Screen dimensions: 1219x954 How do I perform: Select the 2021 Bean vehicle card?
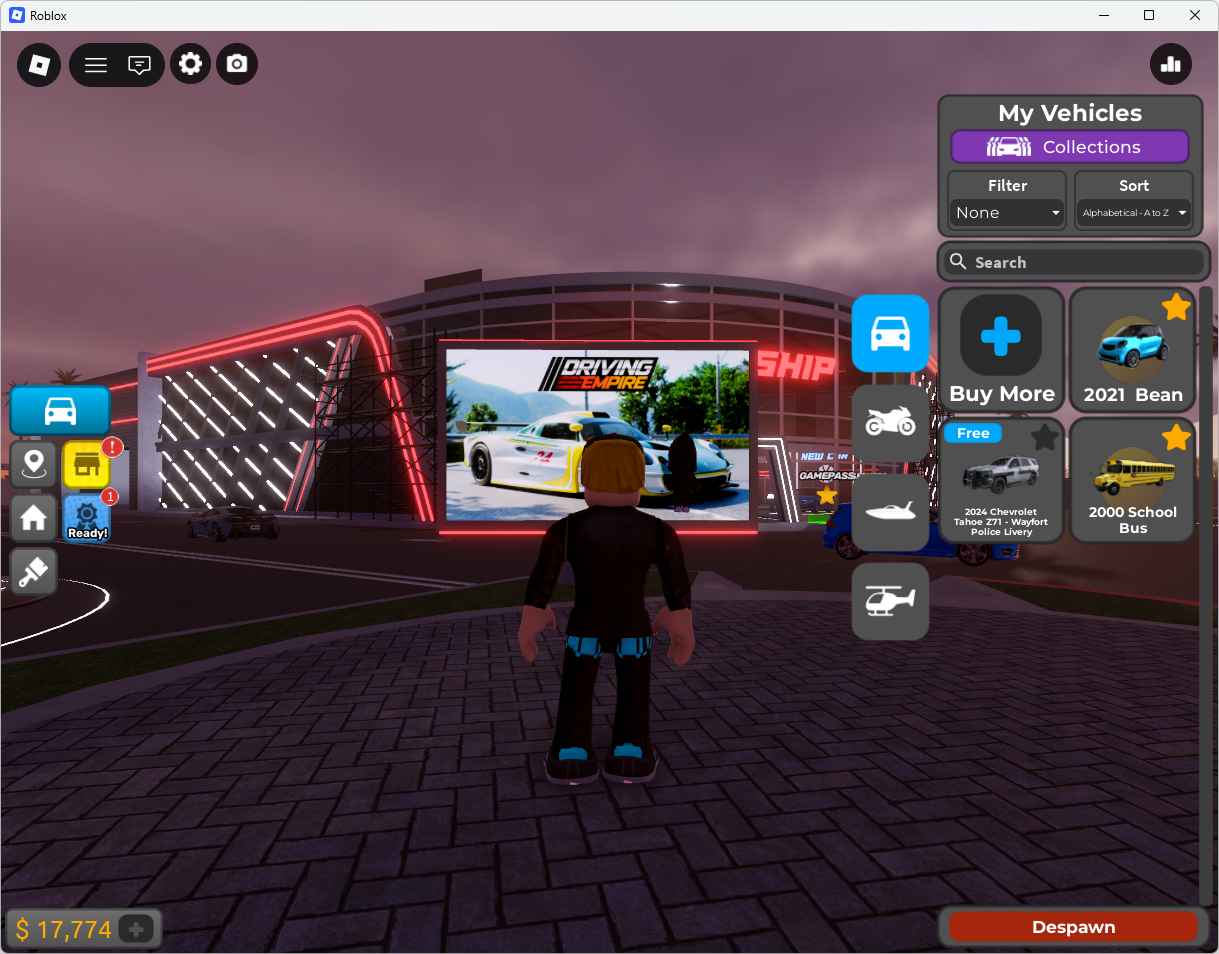coord(1133,350)
